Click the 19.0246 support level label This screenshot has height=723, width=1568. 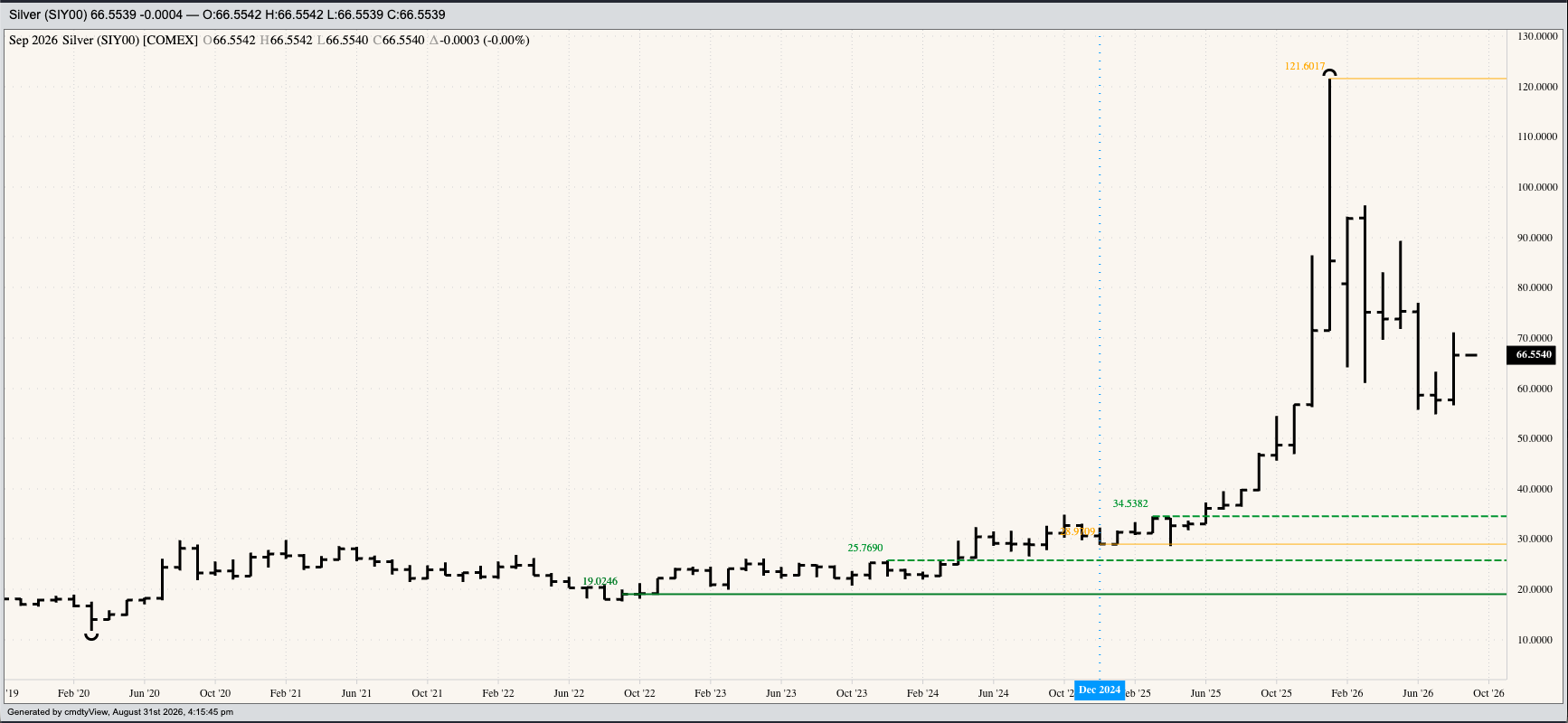tap(600, 581)
